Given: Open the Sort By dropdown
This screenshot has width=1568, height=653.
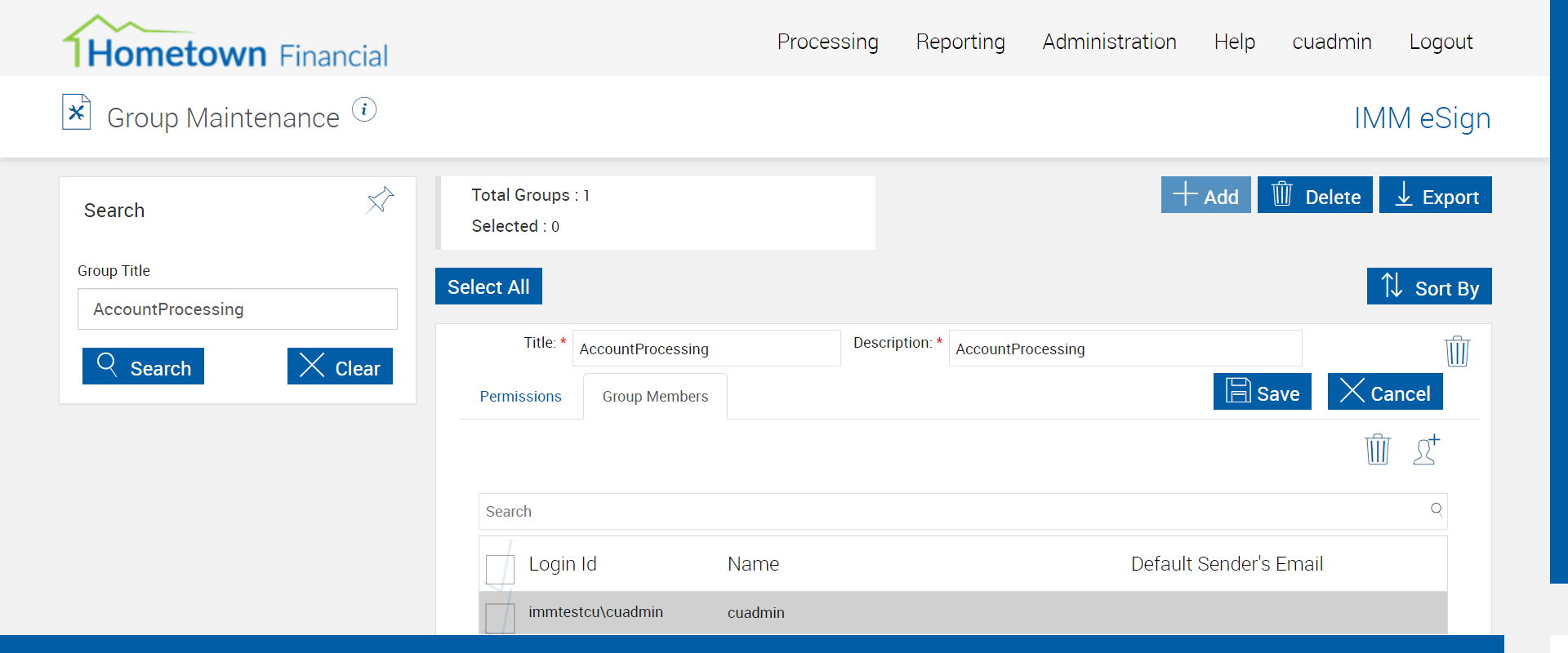Looking at the screenshot, I should pos(1428,287).
